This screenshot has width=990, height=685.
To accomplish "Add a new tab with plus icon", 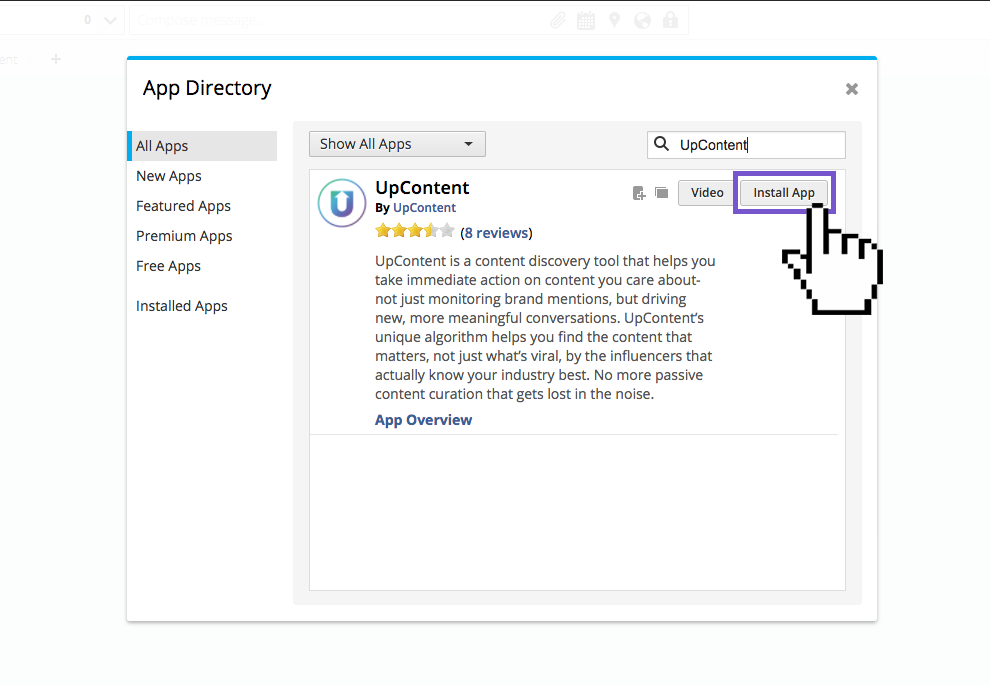I will point(56,59).
